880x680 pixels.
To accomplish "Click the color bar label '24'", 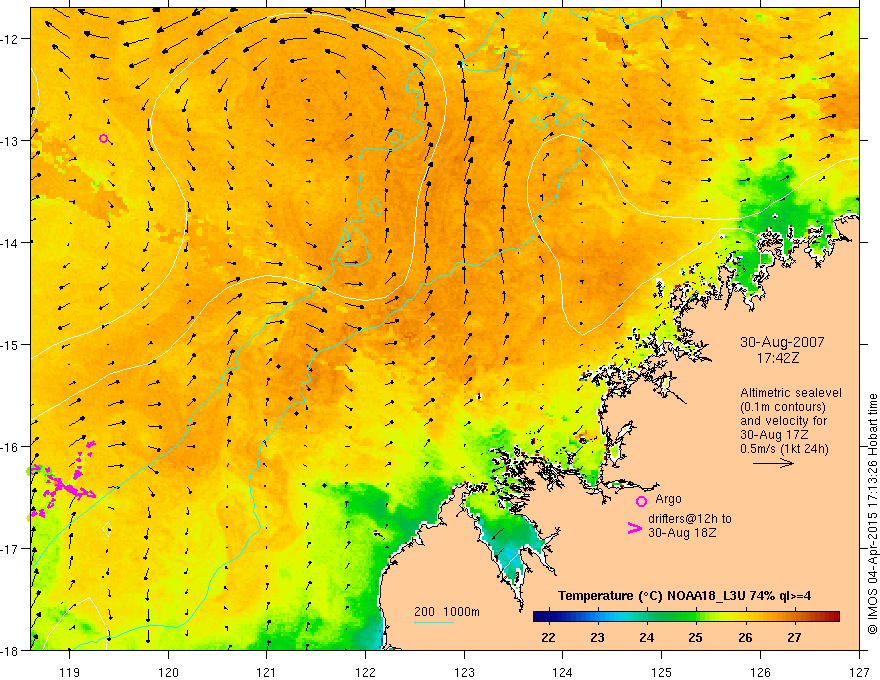I will [x=647, y=637].
